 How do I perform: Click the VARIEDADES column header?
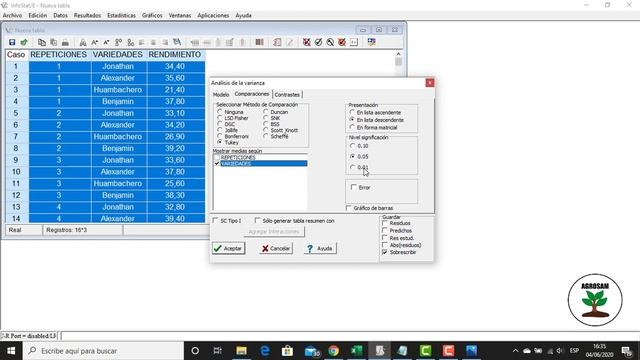pos(118,55)
